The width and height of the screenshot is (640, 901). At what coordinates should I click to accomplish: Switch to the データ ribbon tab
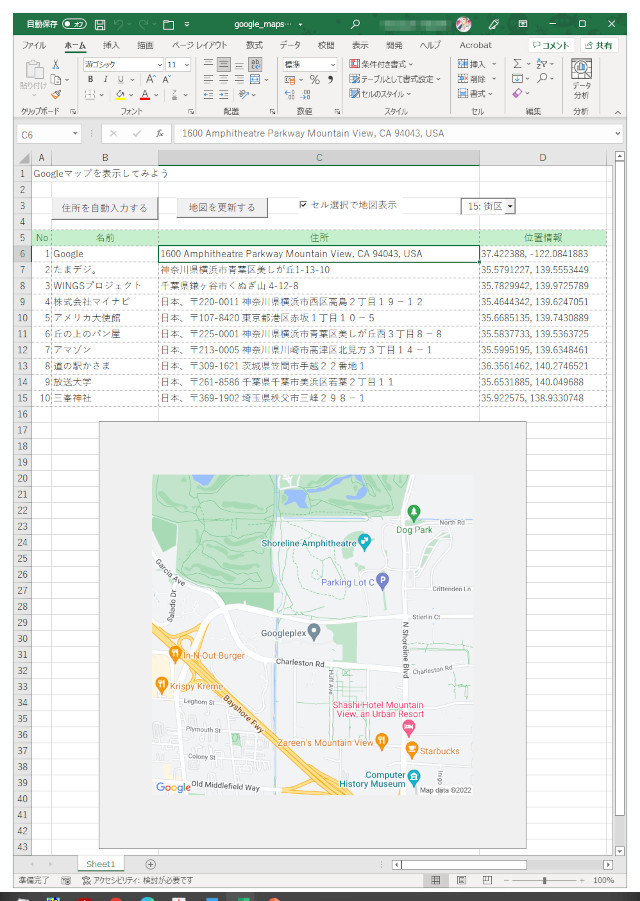(x=290, y=45)
